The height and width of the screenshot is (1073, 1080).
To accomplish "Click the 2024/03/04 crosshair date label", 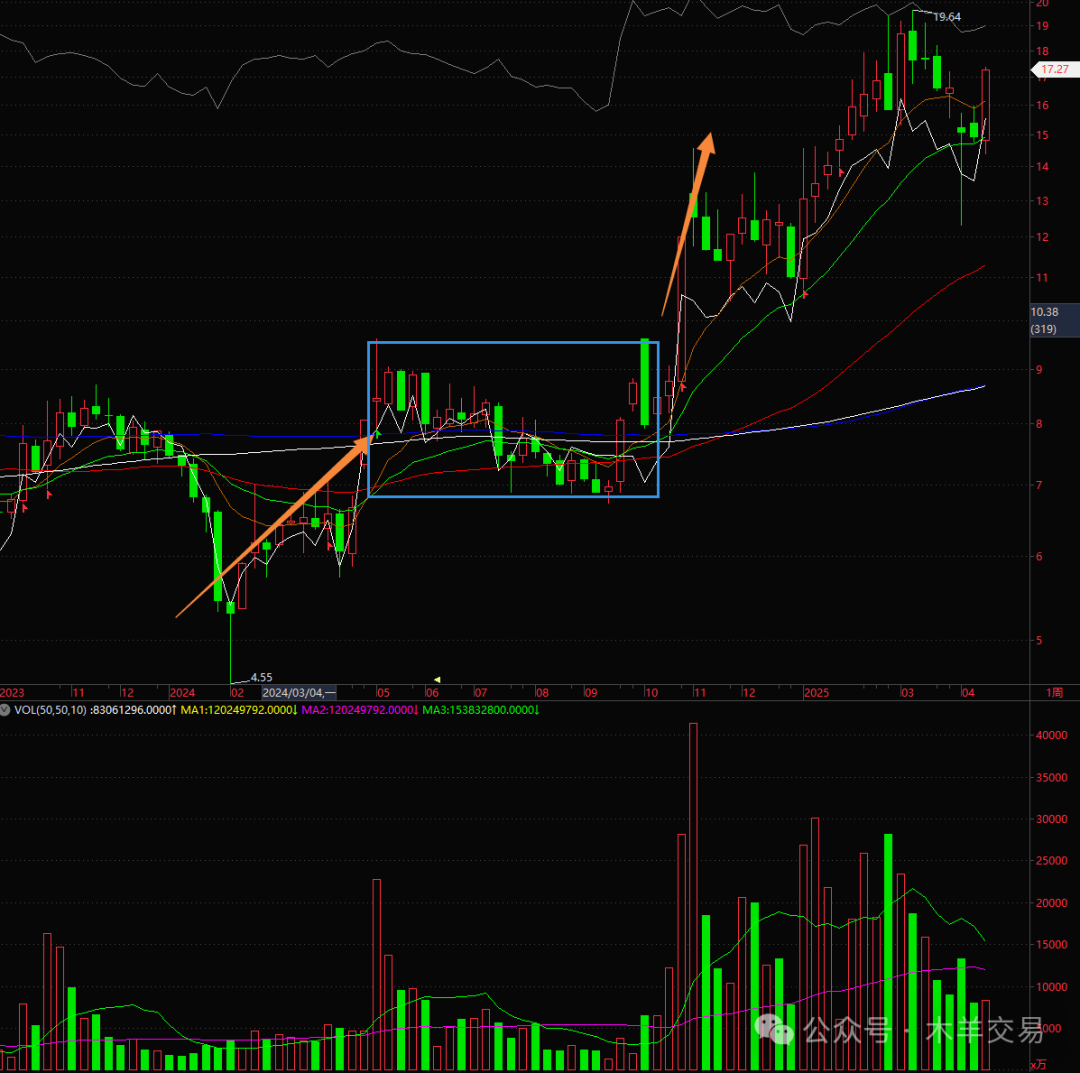I will coord(299,693).
